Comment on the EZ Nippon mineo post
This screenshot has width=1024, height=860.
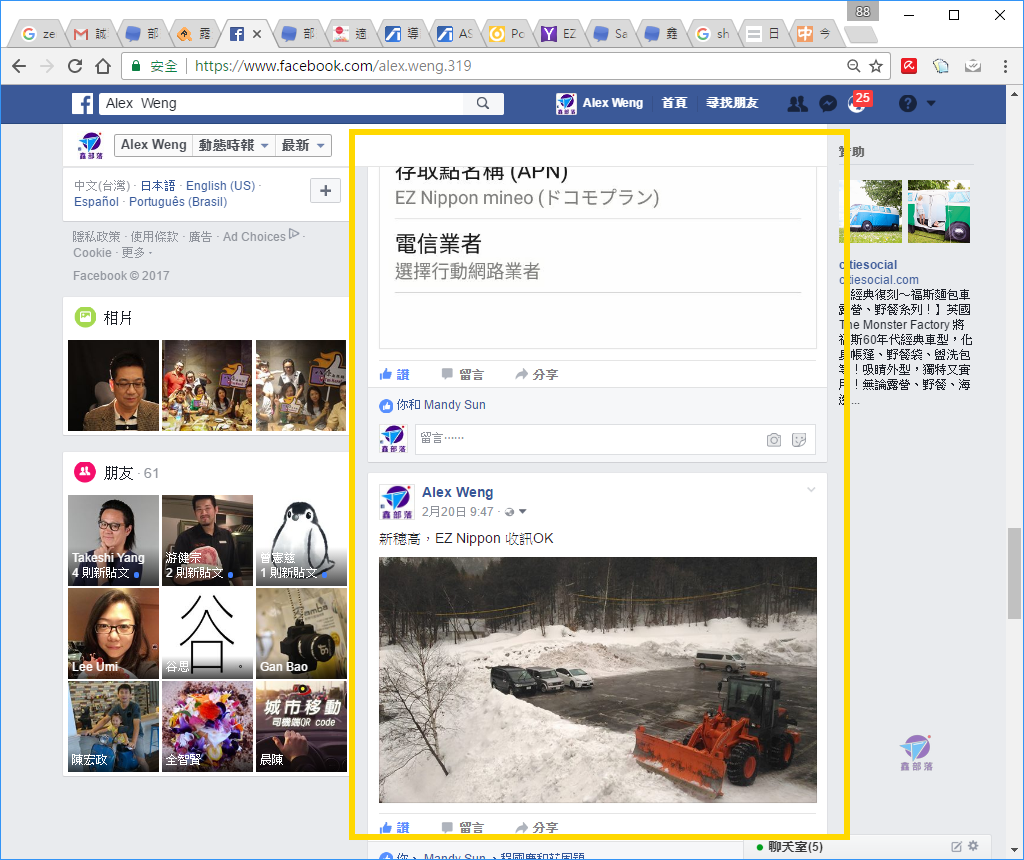point(463,374)
